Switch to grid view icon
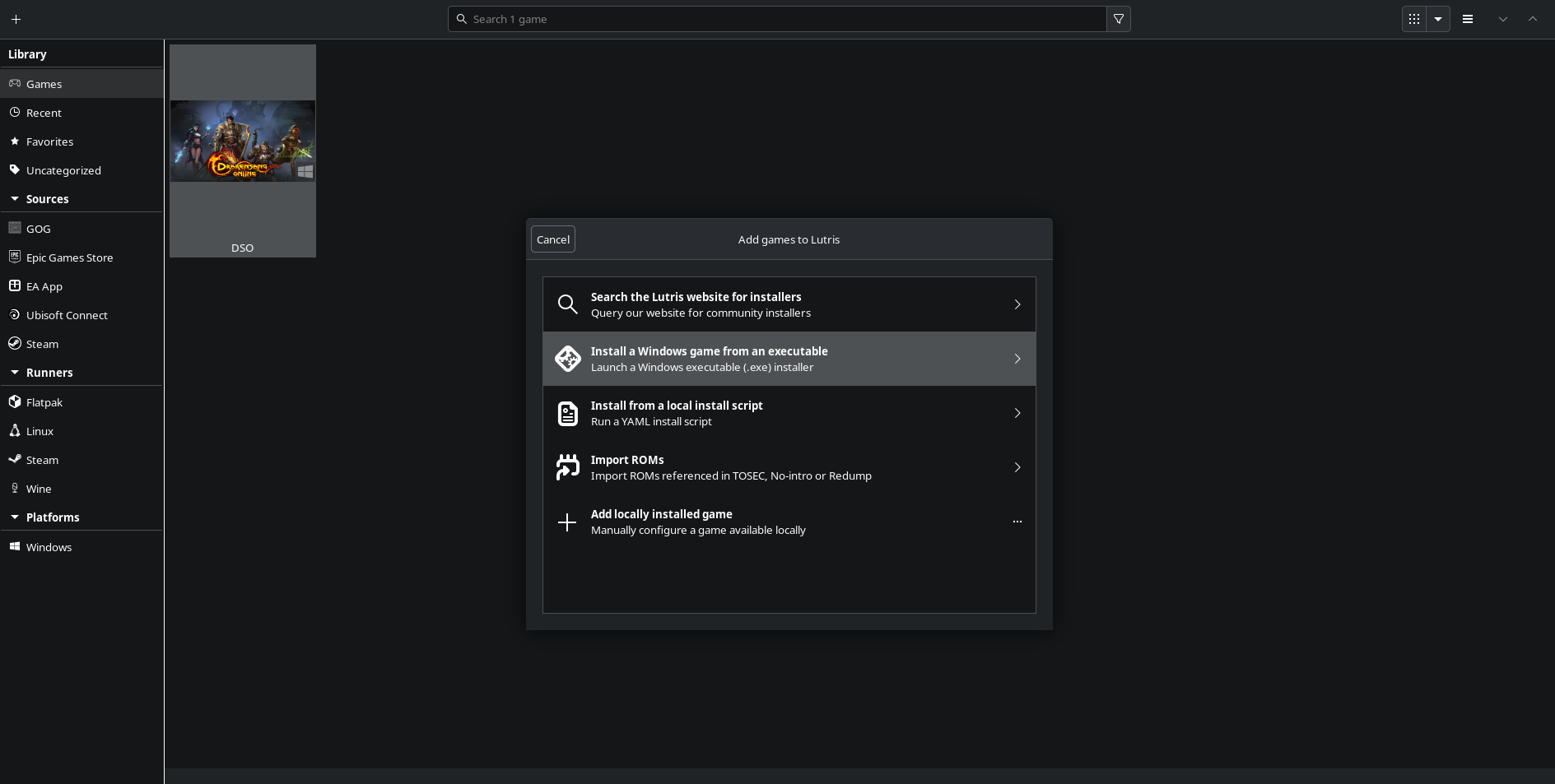Viewport: 1555px width, 784px height. [1414, 19]
